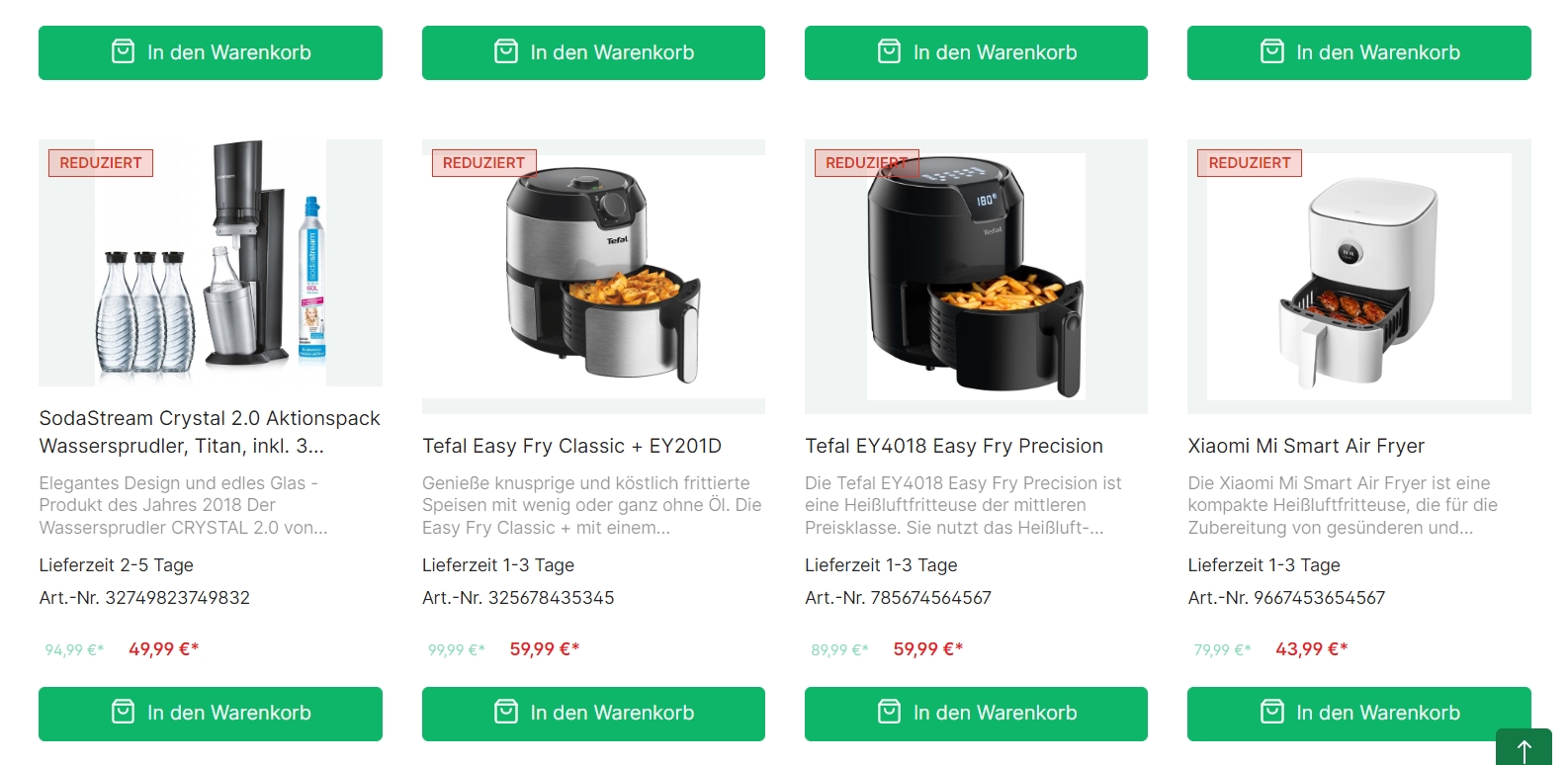Viewport: 1568px width, 765px height.
Task: Open white Xiaomi Mi Smart Air Fryer image
Action: pyautogui.click(x=1359, y=277)
